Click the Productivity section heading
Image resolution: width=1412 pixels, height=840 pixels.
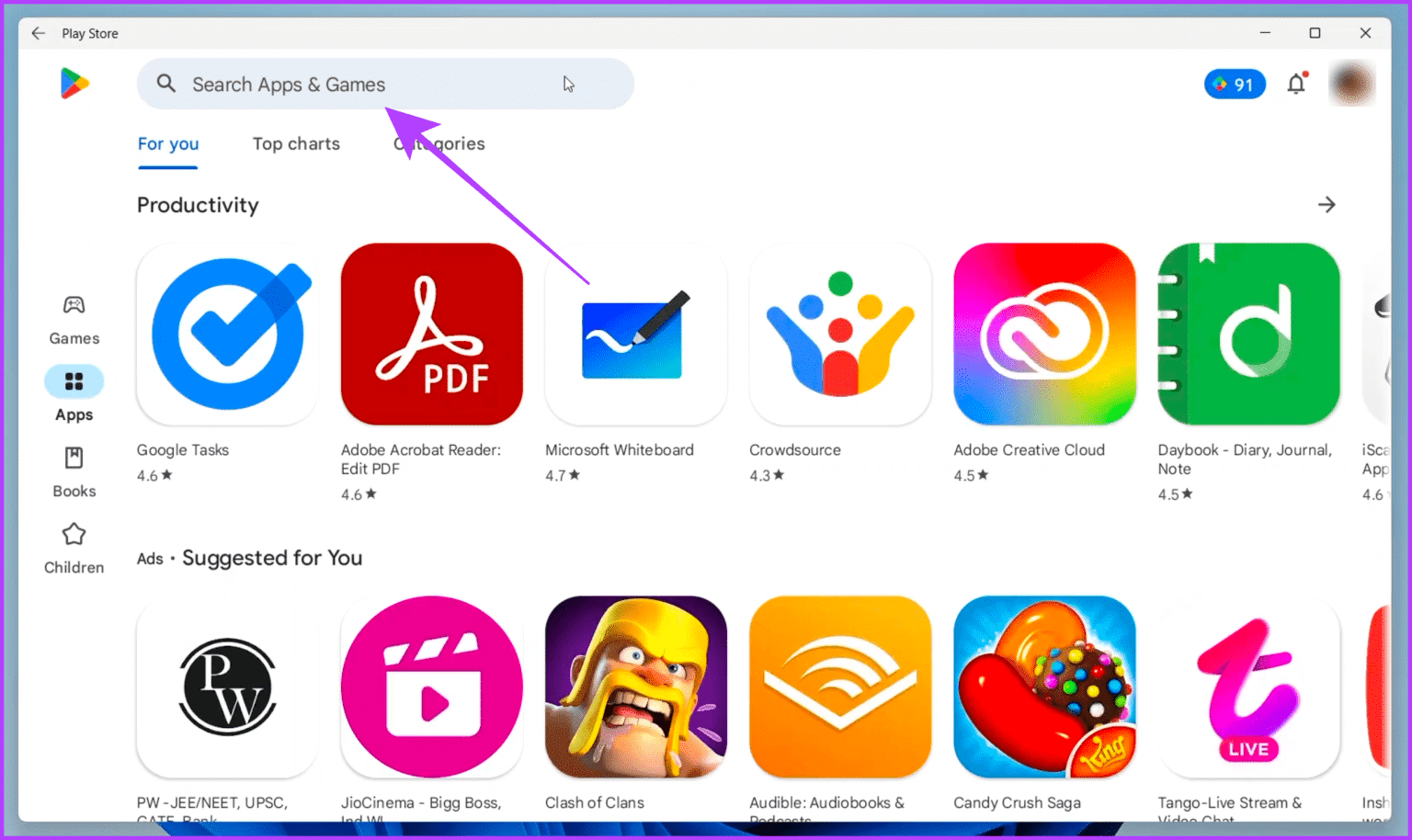198,205
